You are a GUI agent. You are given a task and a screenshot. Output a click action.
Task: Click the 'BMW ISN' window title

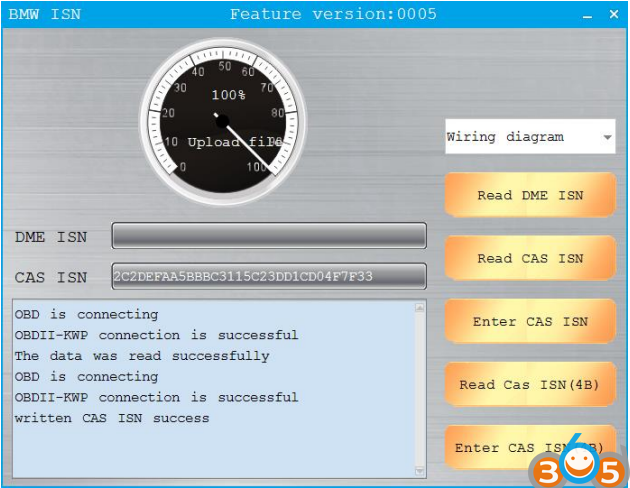(45, 14)
